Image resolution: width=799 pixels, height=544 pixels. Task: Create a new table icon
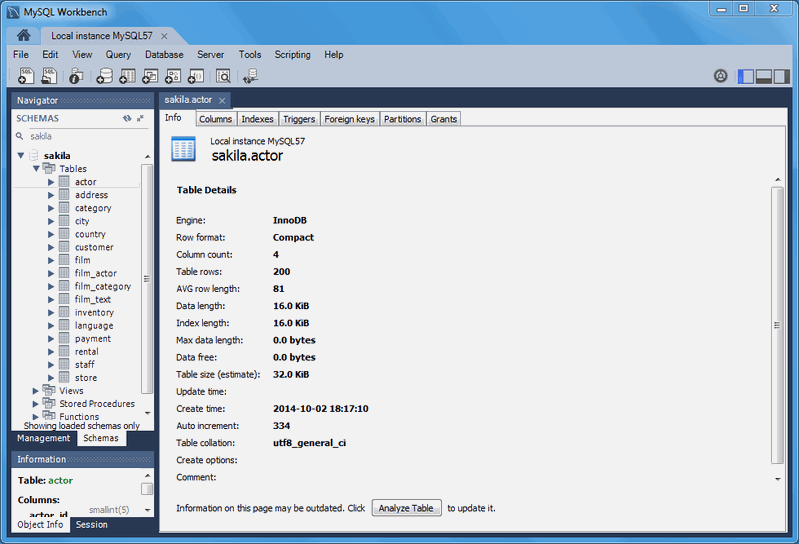coord(127,75)
